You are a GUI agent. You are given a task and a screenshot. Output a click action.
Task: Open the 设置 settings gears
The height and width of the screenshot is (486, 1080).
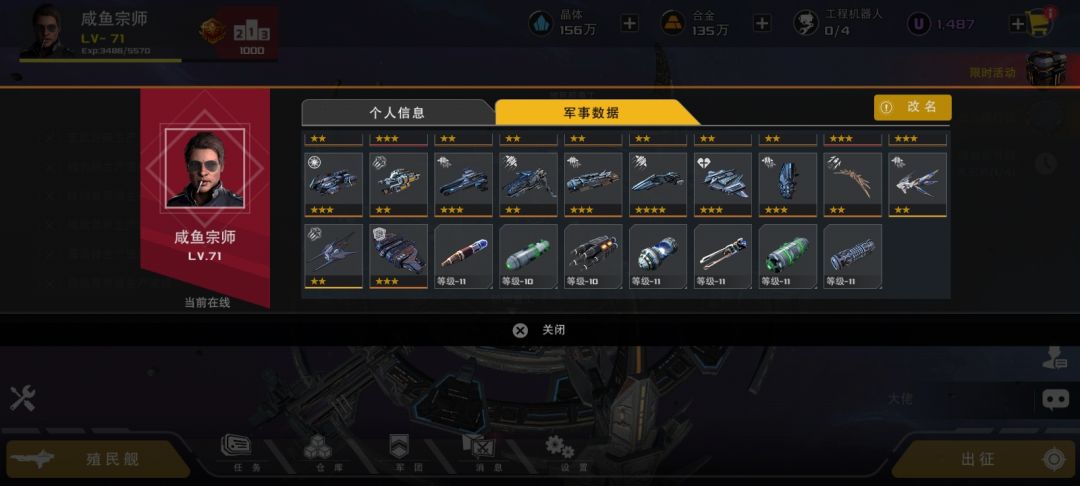coord(560,453)
